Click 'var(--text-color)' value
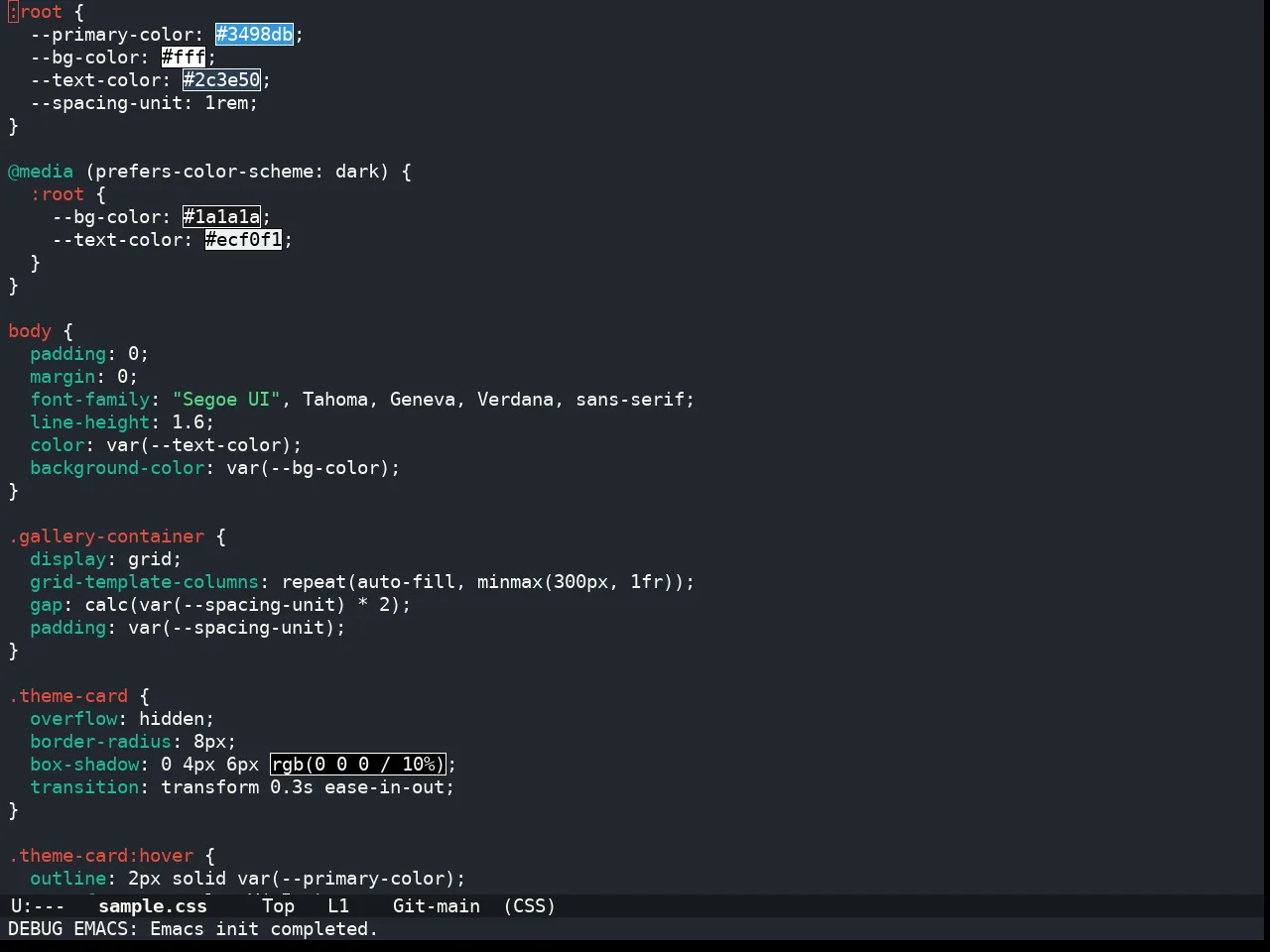The image size is (1270, 952). tap(199, 445)
